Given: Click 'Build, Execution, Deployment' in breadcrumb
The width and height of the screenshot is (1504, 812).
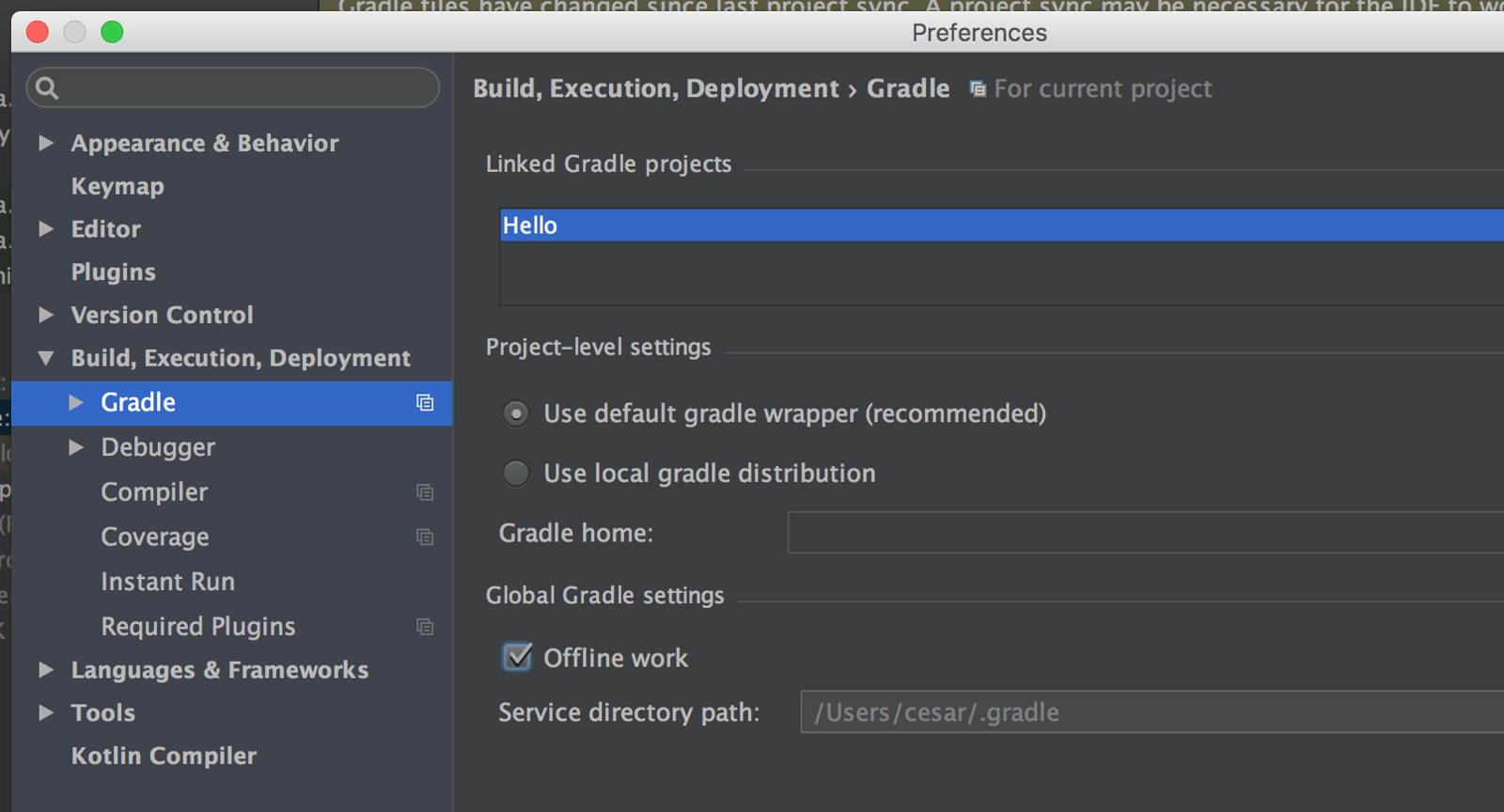Looking at the screenshot, I should click(x=656, y=89).
